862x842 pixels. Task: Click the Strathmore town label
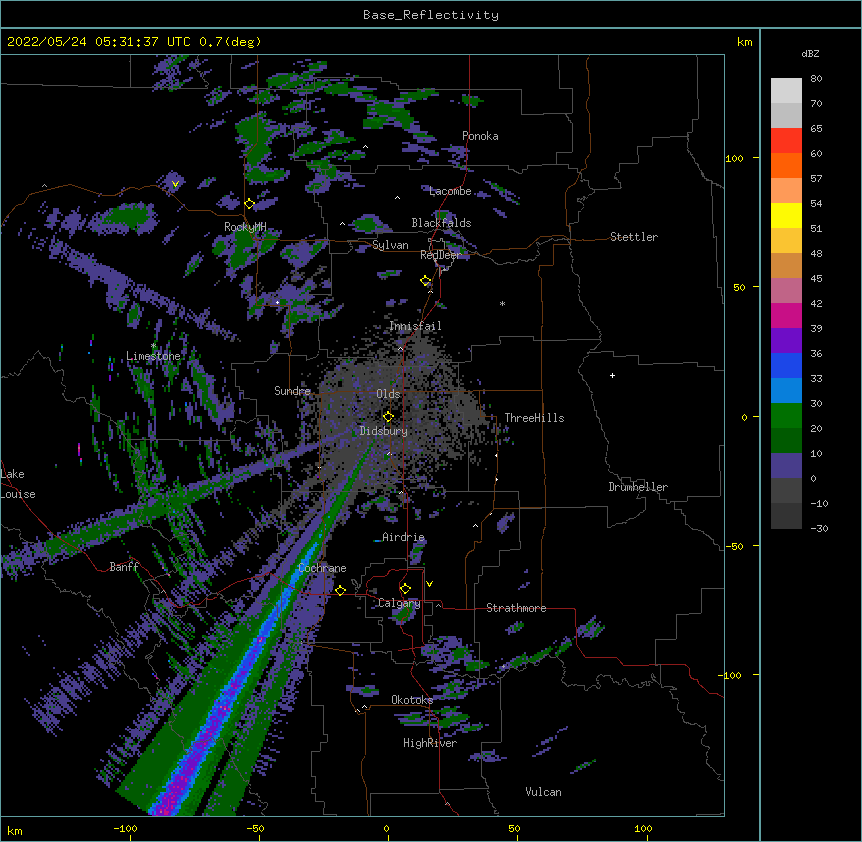516,608
